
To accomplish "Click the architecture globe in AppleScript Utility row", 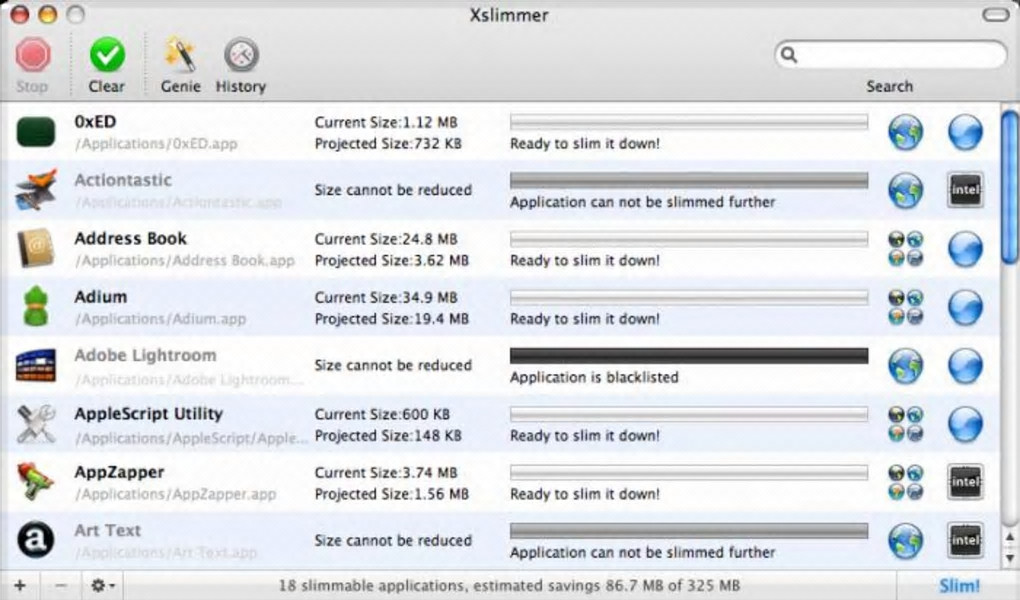I will click(965, 424).
